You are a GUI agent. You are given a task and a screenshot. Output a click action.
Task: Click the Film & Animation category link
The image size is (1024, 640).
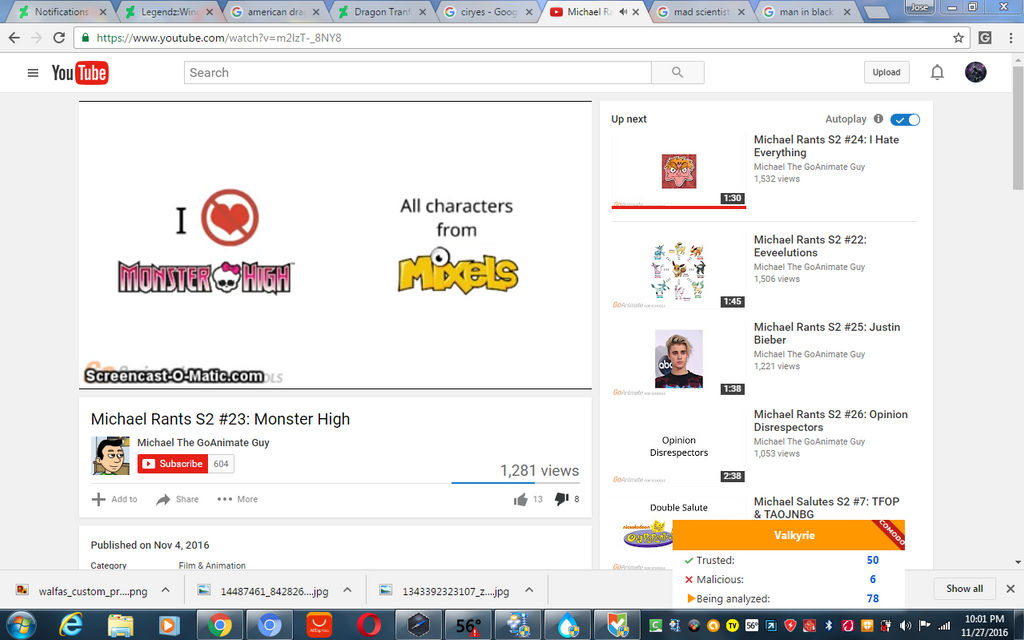(x=212, y=566)
